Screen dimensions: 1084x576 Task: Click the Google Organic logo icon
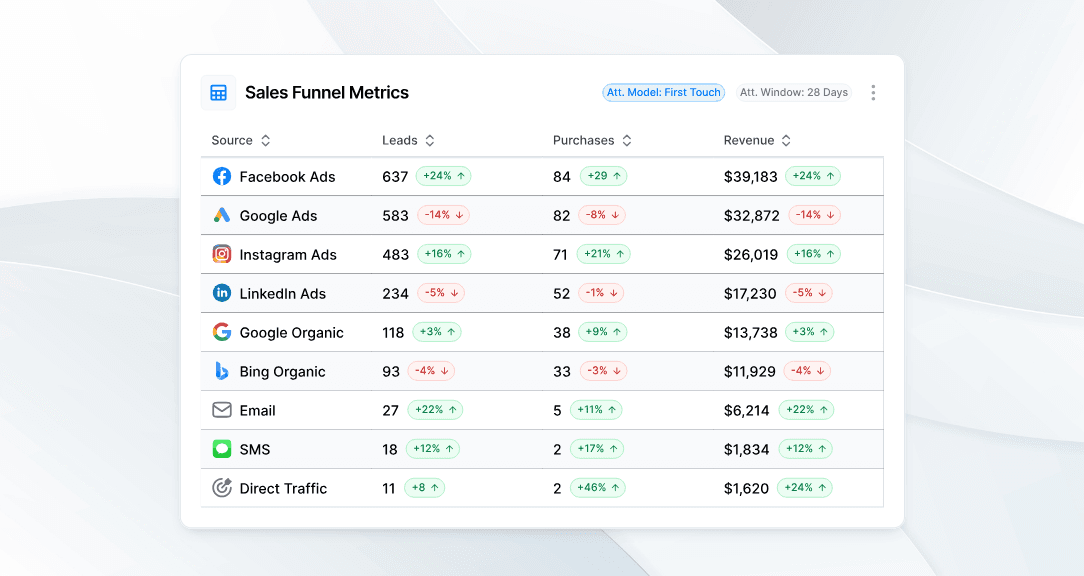pos(222,332)
